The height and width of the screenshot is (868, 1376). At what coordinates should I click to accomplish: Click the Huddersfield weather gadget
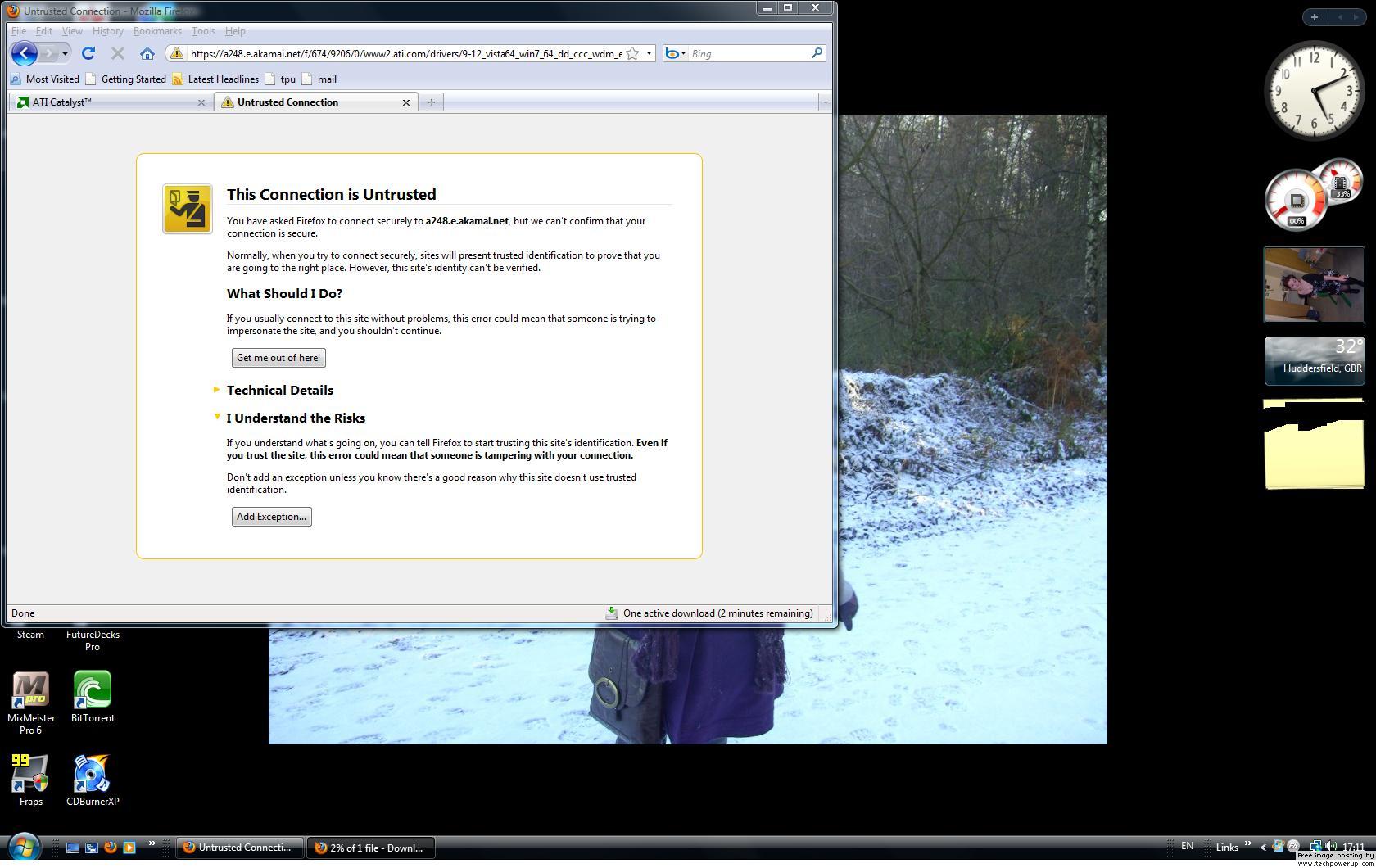coord(1315,360)
